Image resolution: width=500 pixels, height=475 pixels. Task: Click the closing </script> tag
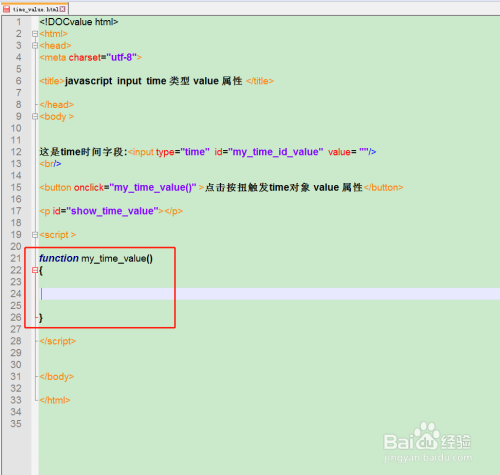58,341
